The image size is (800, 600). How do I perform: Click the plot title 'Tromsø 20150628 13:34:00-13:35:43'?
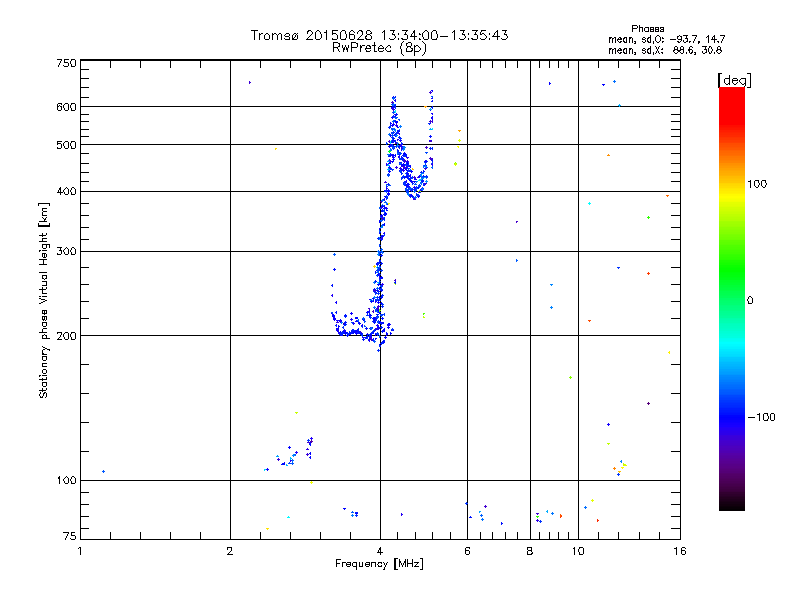(379, 35)
